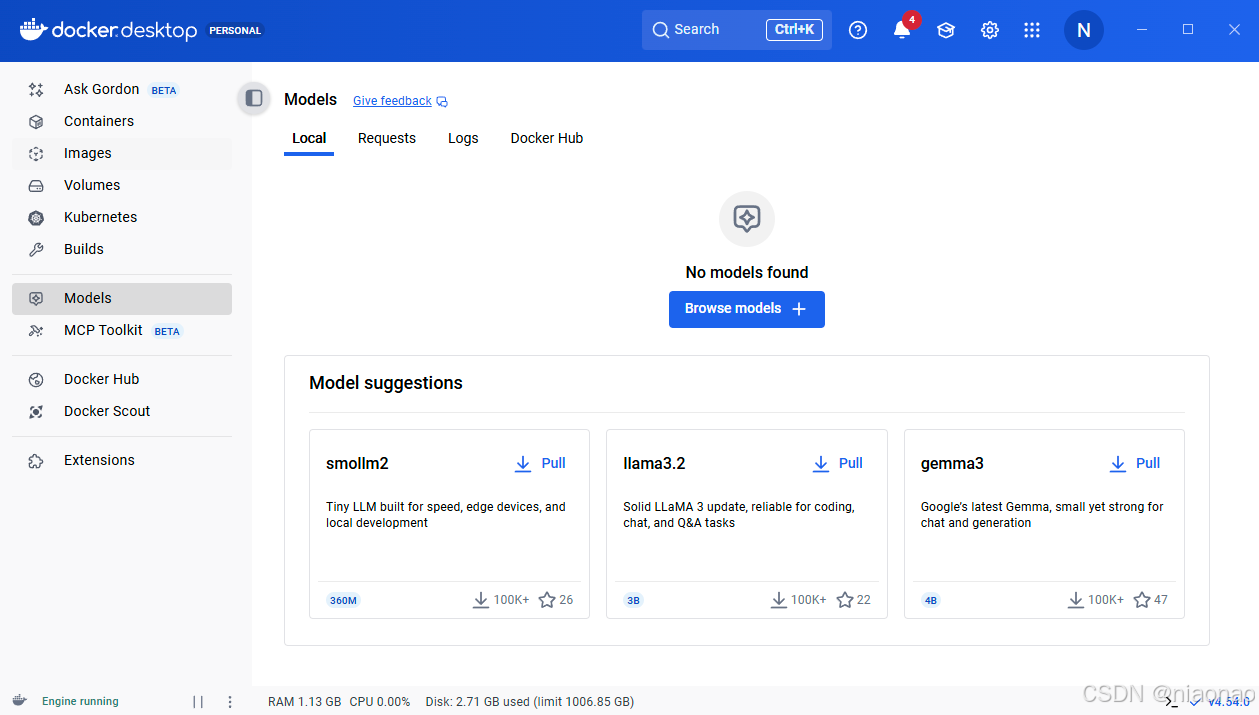Screen dimensions: 1259x715
Task: Open Ask Gordon sparkle icon
Action: point(36,89)
